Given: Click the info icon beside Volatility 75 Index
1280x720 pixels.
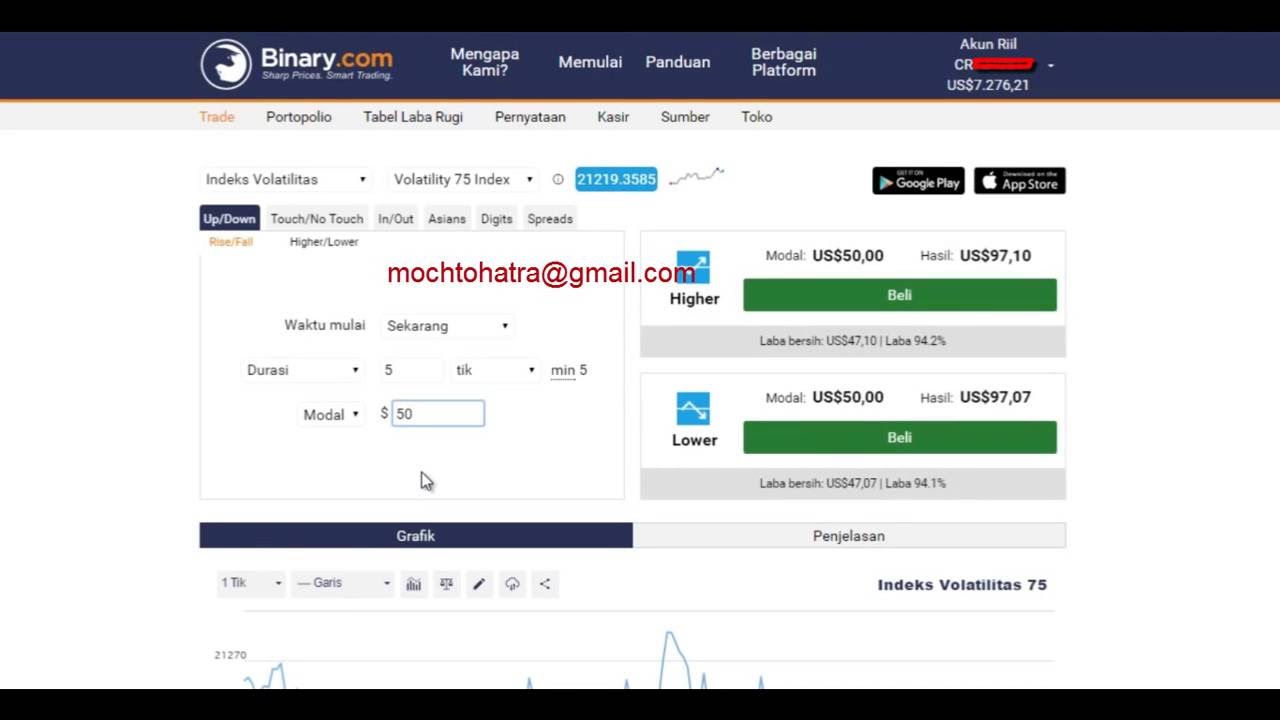Looking at the screenshot, I should coord(558,180).
